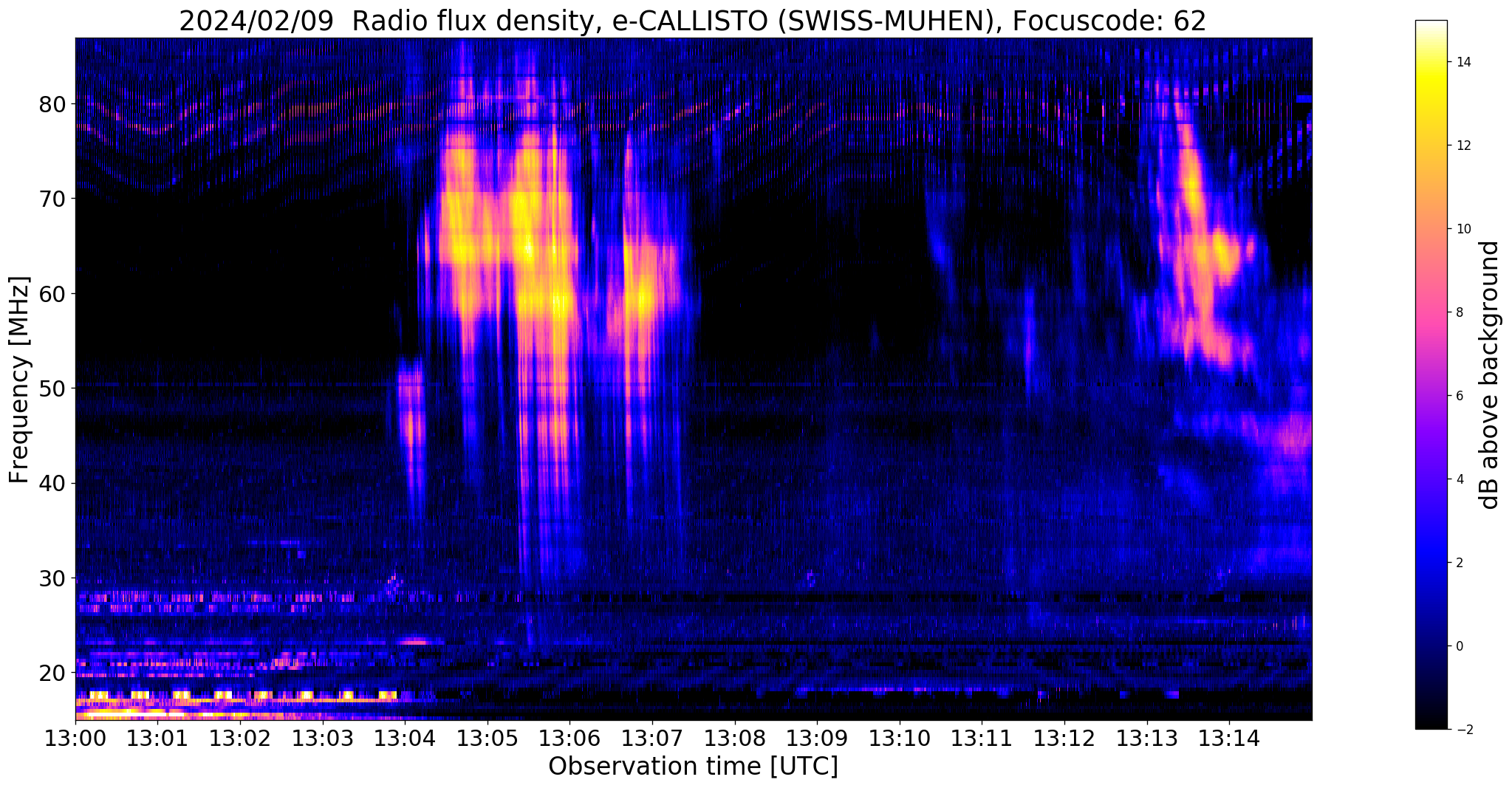Click the colorbar tick label 4
Screen dimensions: 1512x788
pyautogui.click(x=1459, y=479)
